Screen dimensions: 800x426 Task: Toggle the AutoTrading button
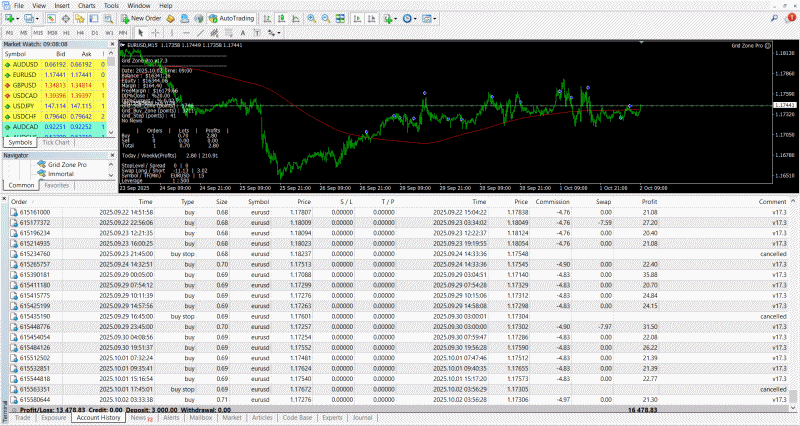pyautogui.click(x=232, y=18)
